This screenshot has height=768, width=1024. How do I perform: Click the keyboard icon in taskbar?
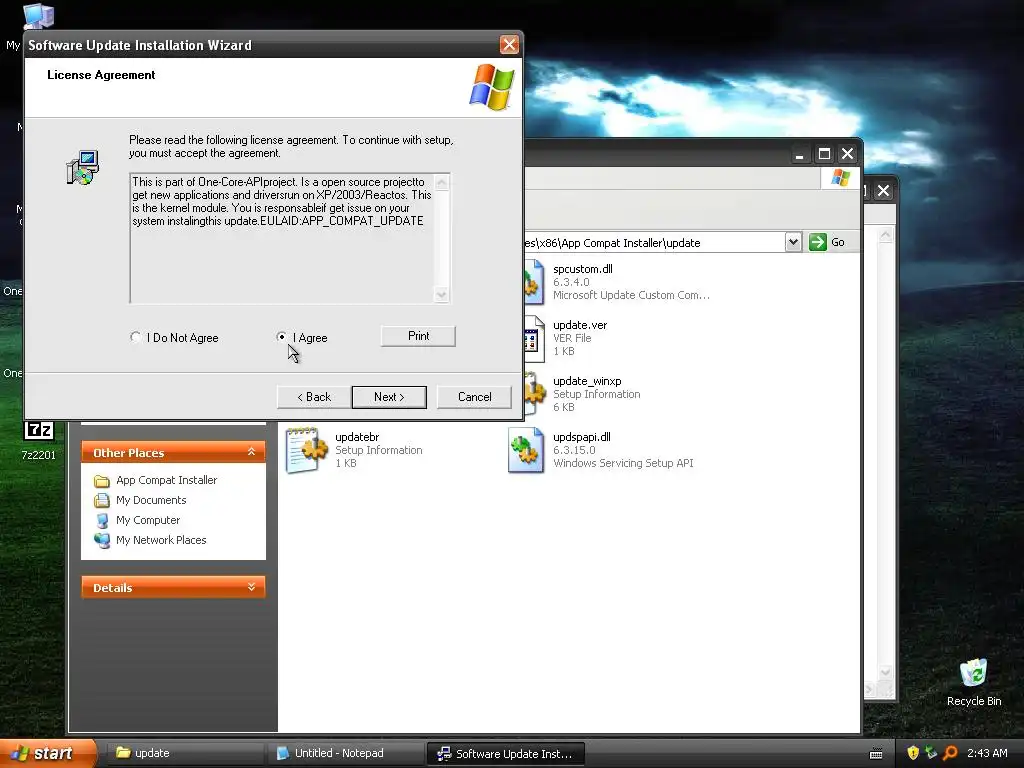(876, 754)
